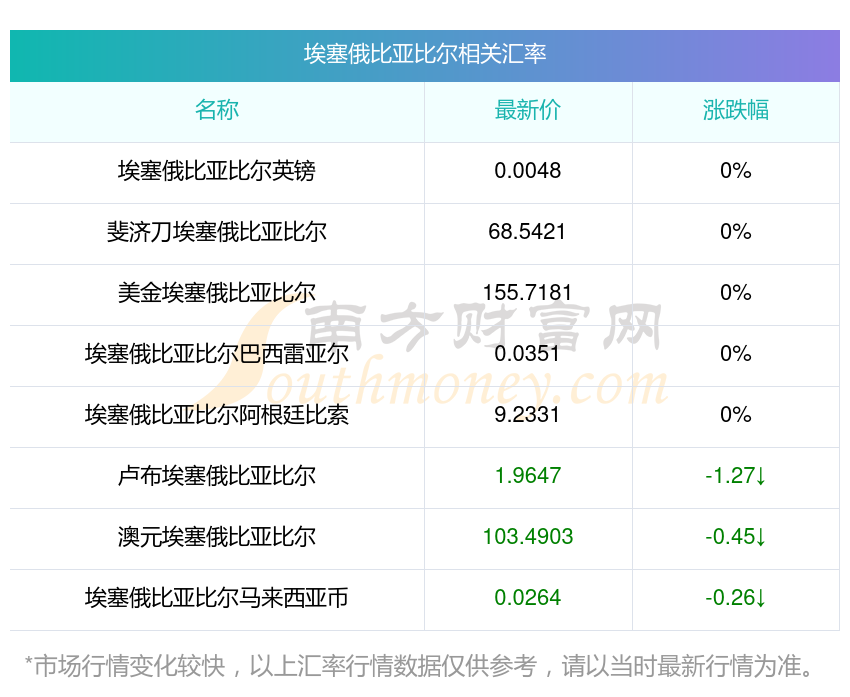
Task: Select the 埃塞俄比亚比尔英镑 row name
Action: 217,171
